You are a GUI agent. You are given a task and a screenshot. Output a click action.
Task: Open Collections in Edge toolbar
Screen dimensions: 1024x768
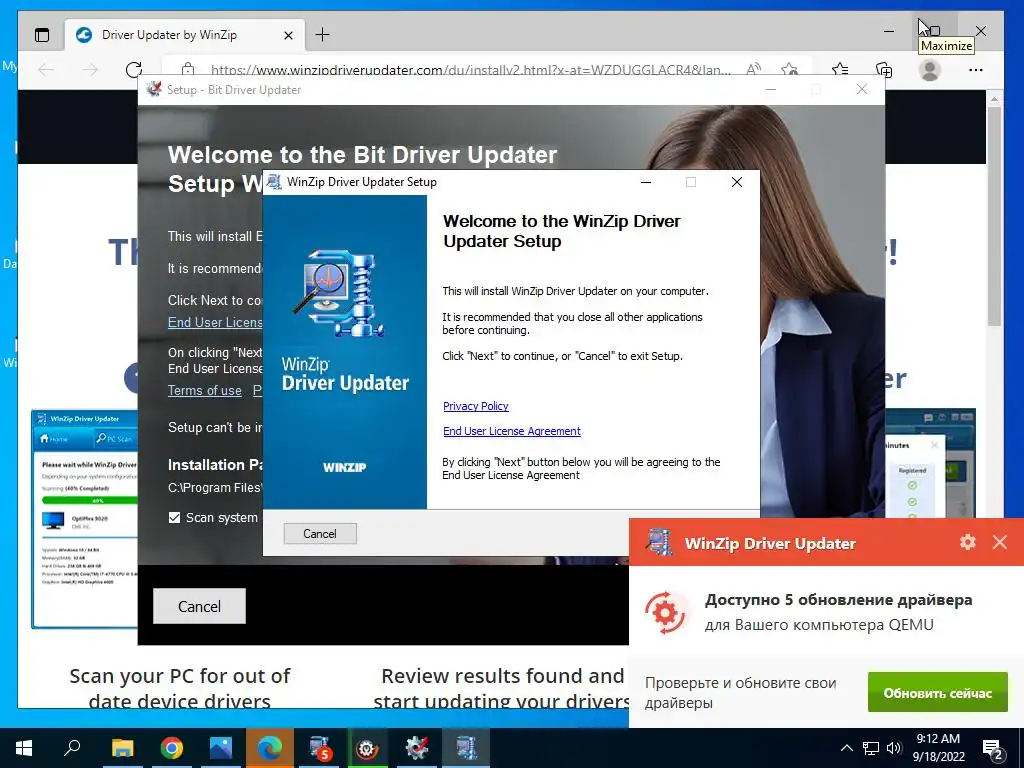point(884,69)
